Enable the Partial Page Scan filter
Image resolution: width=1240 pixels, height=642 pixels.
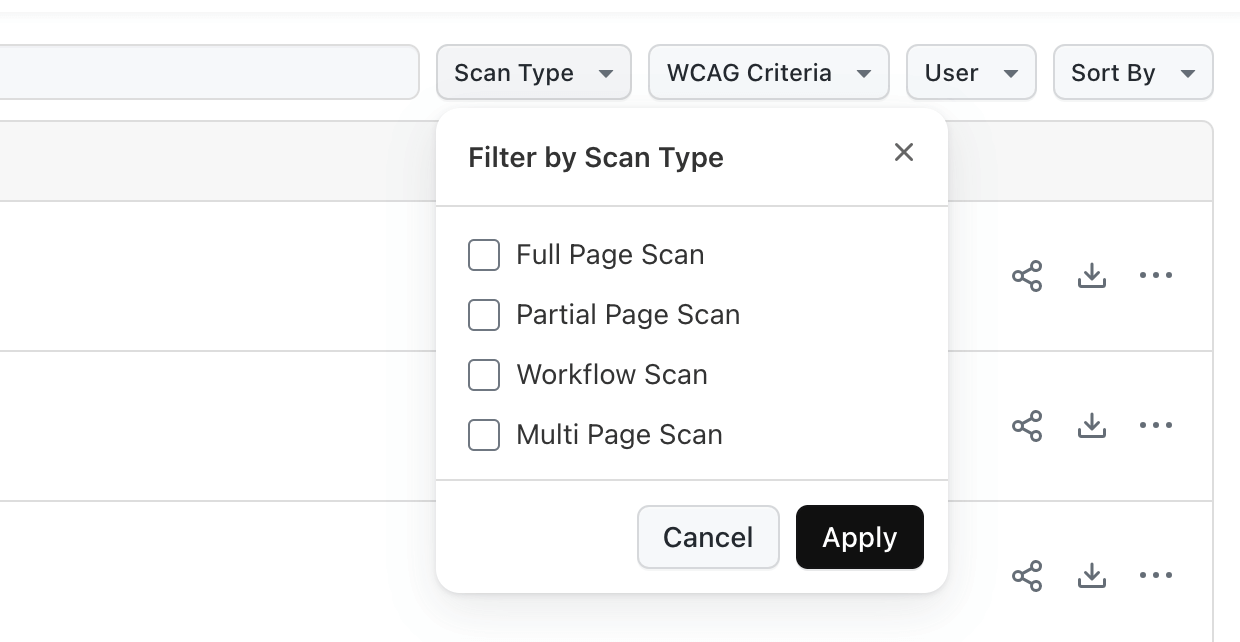[484, 315]
